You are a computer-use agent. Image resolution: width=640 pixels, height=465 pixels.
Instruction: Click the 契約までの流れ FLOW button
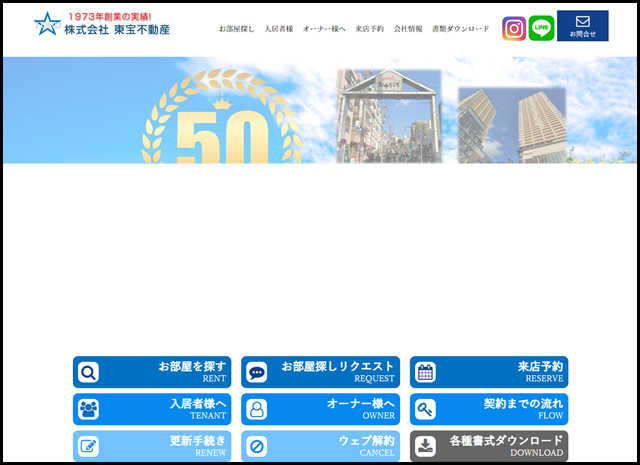click(489, 409)
